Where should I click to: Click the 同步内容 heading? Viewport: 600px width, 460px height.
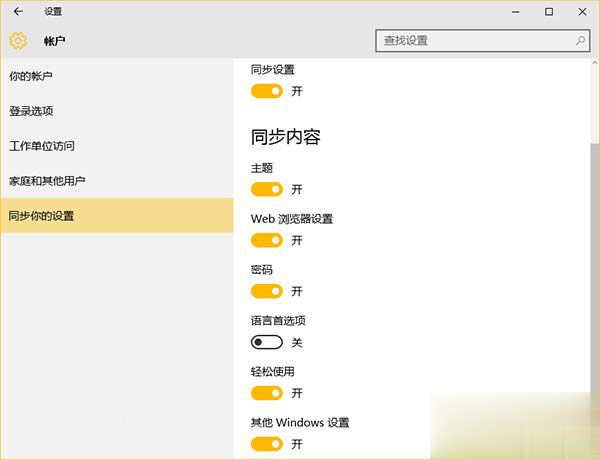click(x=286, y=137)
